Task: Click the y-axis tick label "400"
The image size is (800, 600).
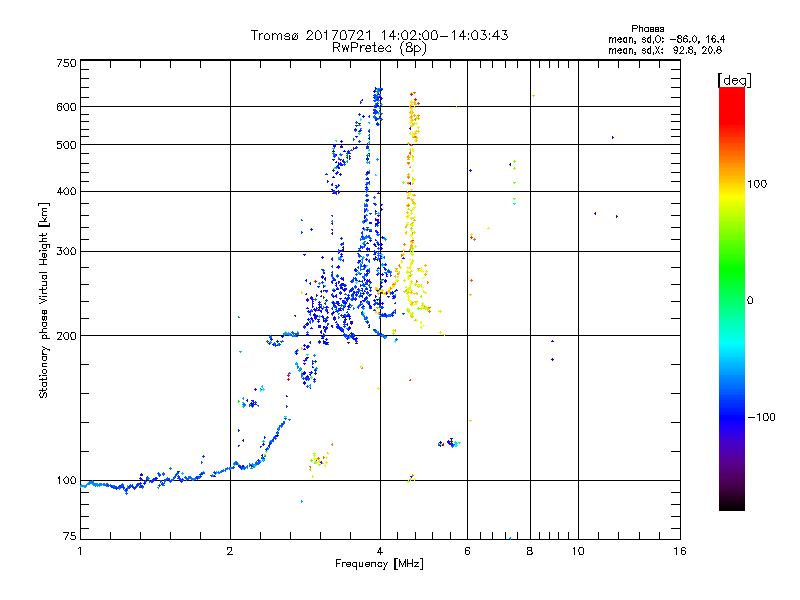Action: click(x=66, y=191)
